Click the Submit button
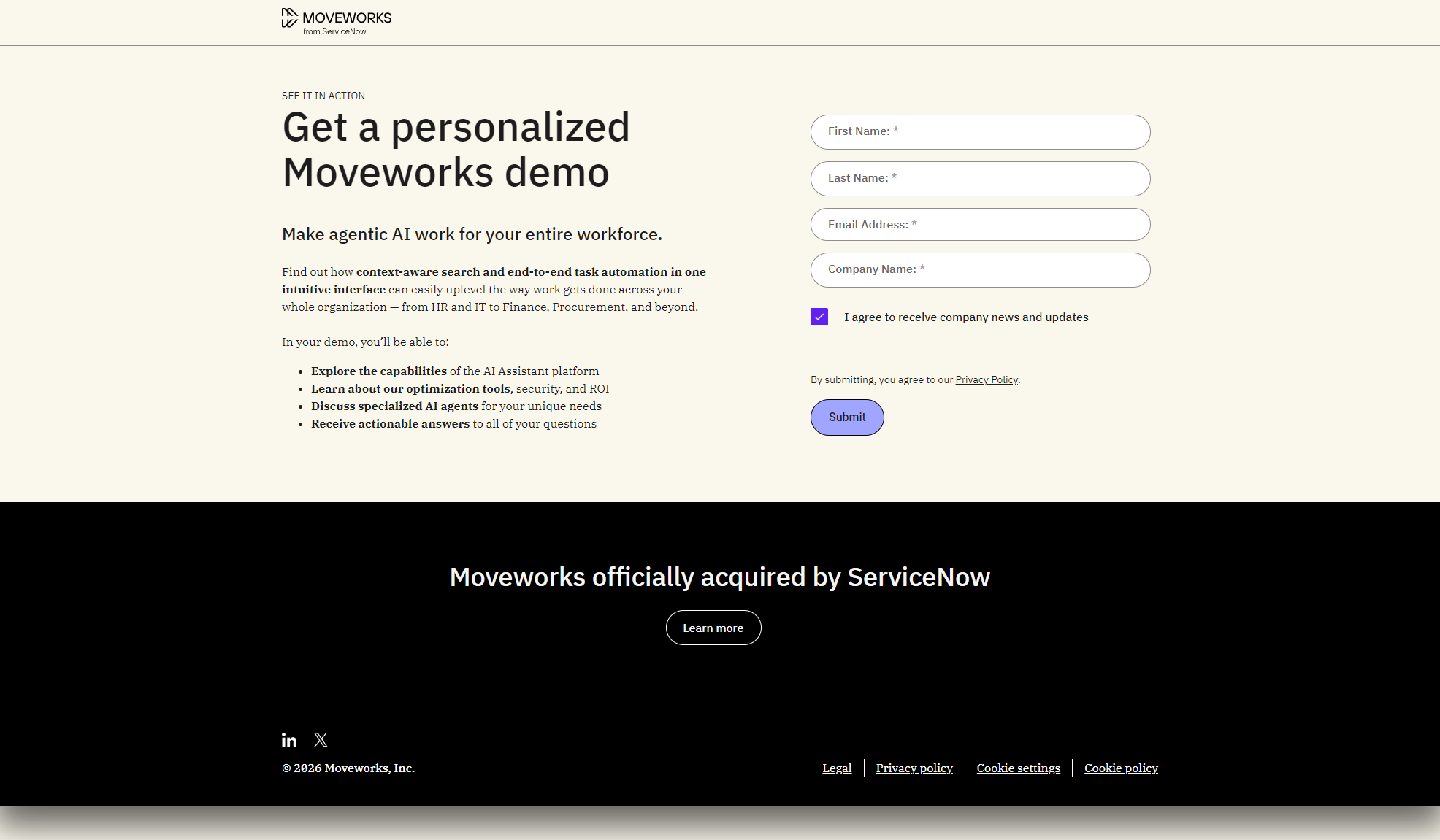Image resolution: width=1440 pixels, height=840 pixels. [846, 417]
